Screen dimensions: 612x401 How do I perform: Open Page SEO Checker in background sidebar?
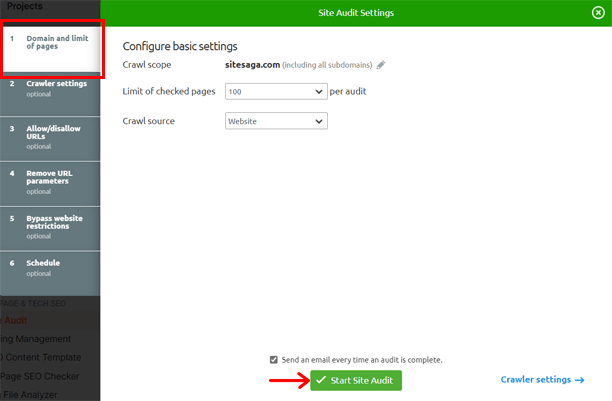point(39,376)
